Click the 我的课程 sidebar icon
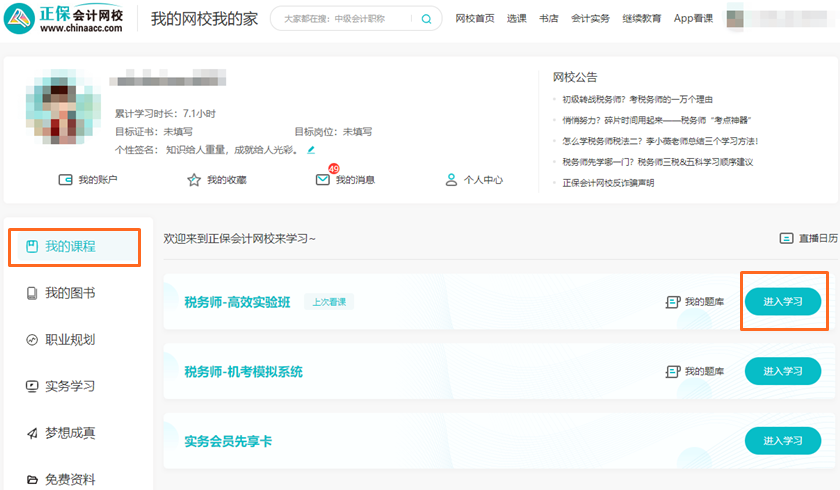 click(x=32, y=246)
